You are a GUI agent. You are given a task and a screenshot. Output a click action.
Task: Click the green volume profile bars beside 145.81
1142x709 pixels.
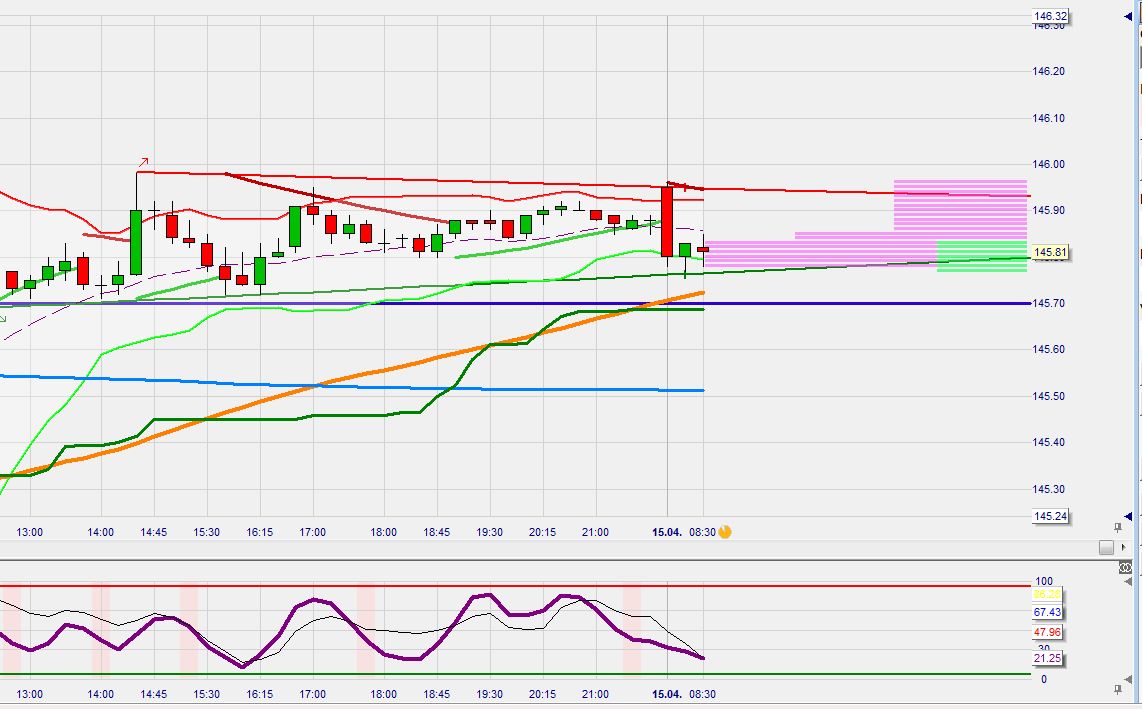(x=981, y=256)
